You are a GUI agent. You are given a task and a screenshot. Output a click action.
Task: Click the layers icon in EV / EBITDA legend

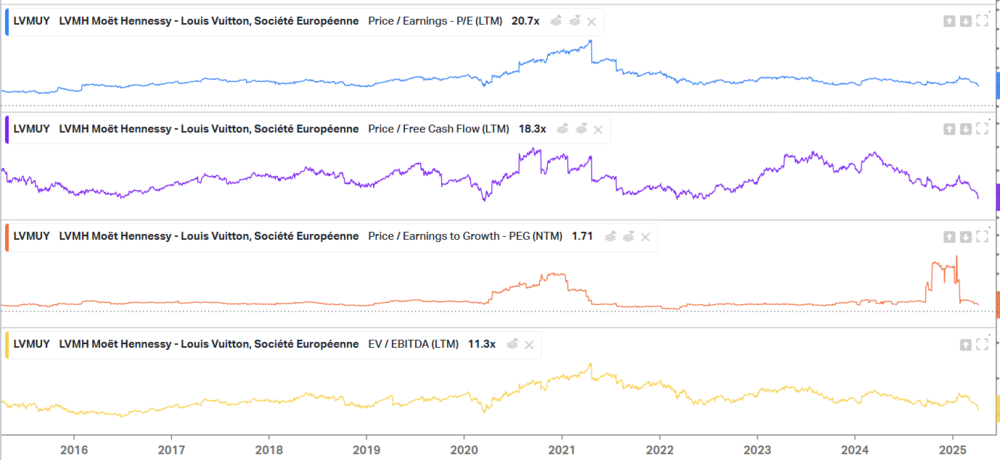512,344
